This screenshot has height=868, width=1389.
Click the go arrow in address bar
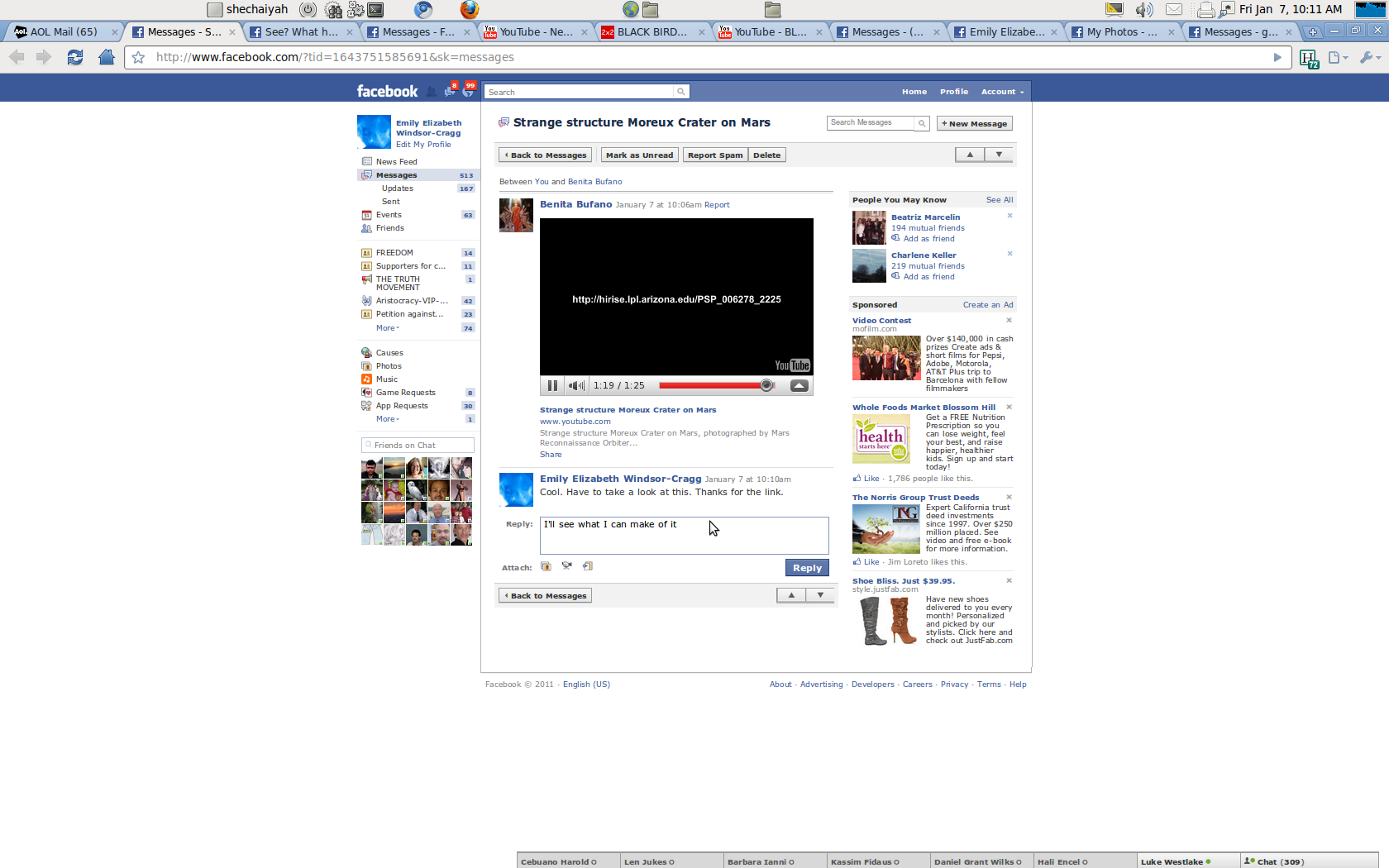(1277, 57)
